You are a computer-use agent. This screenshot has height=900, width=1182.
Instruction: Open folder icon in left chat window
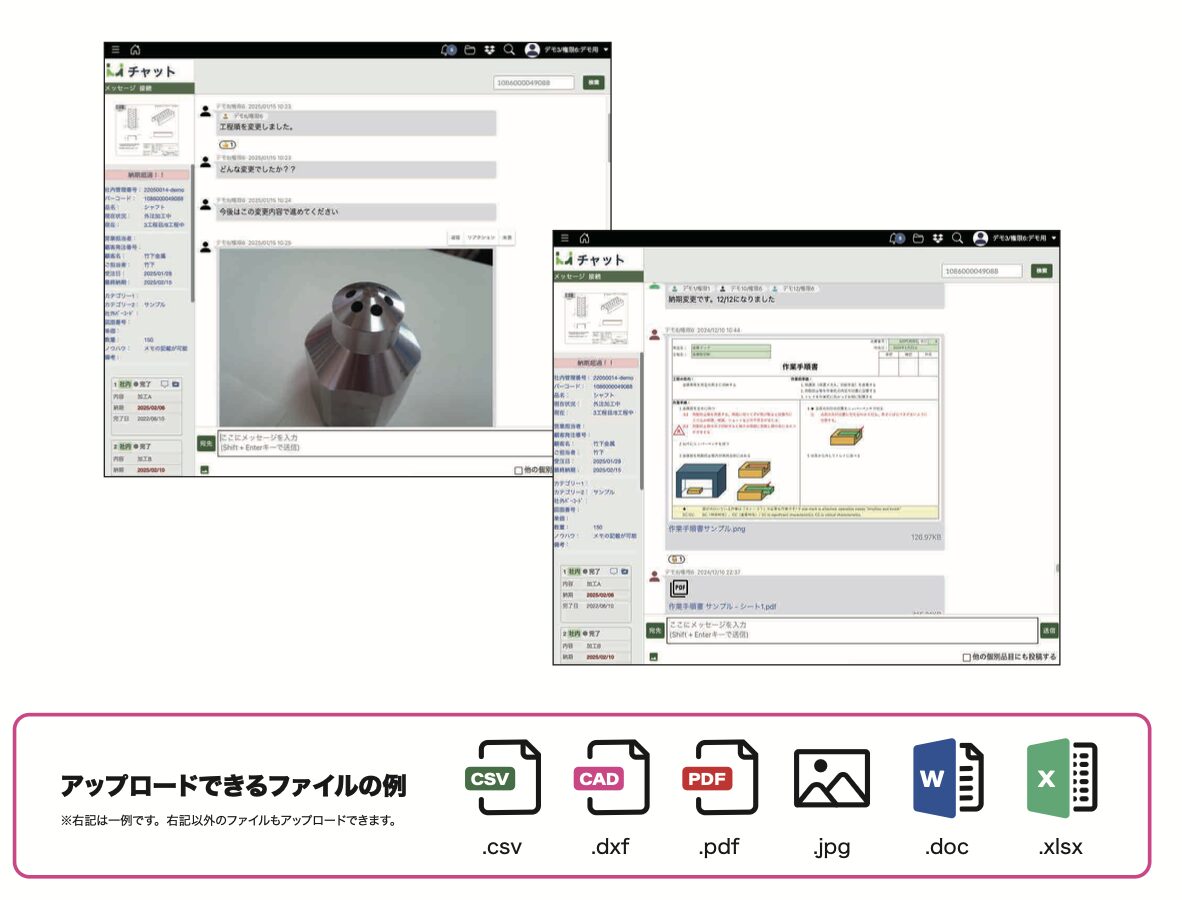pos(470,50)
